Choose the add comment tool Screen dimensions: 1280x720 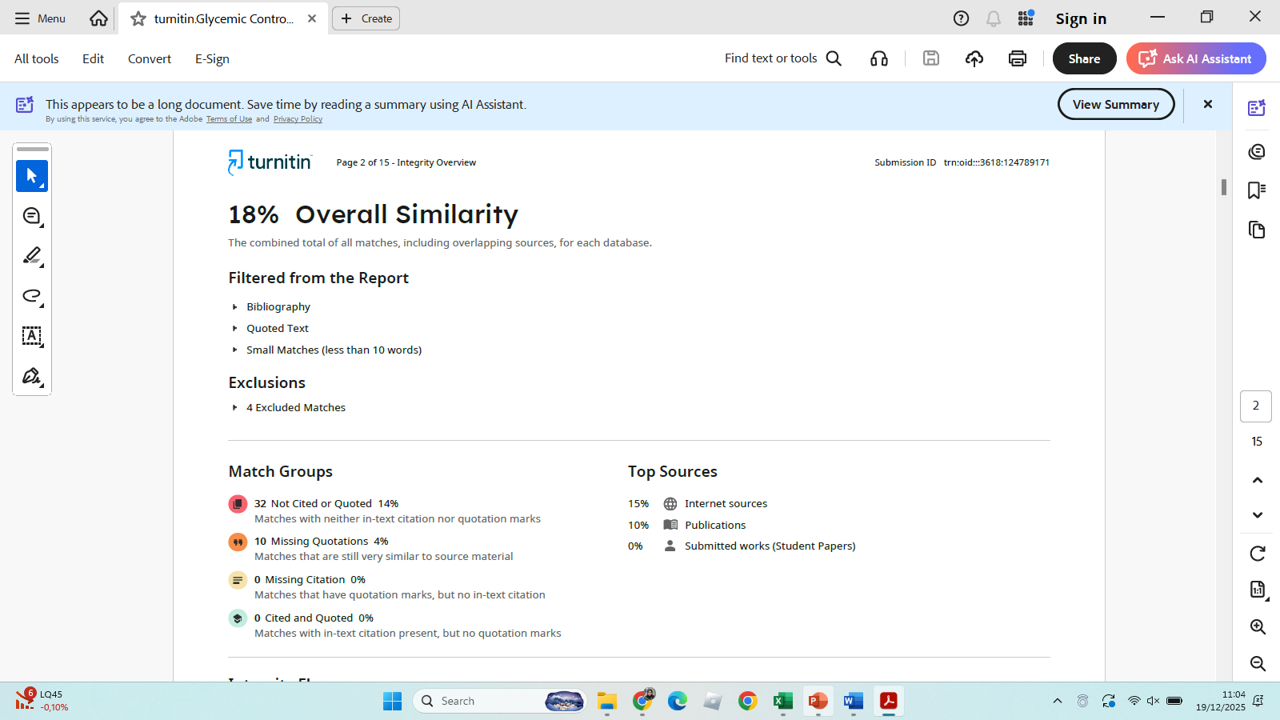tap(32, 217)
